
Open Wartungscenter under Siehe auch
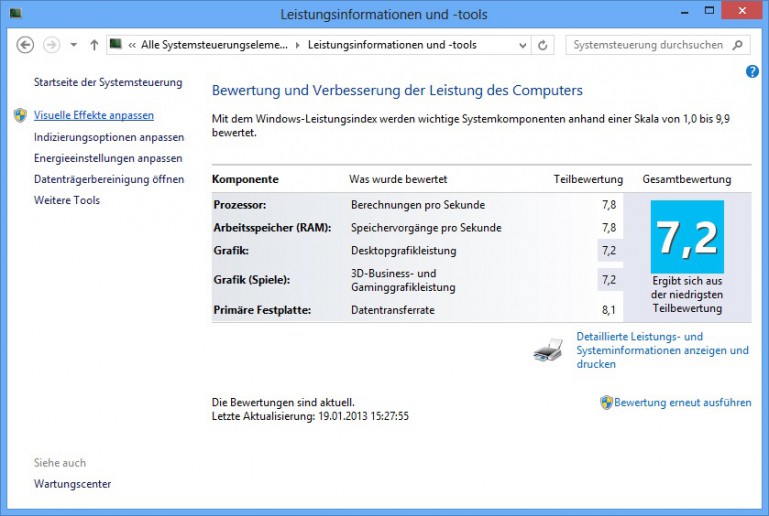[72, 484]
